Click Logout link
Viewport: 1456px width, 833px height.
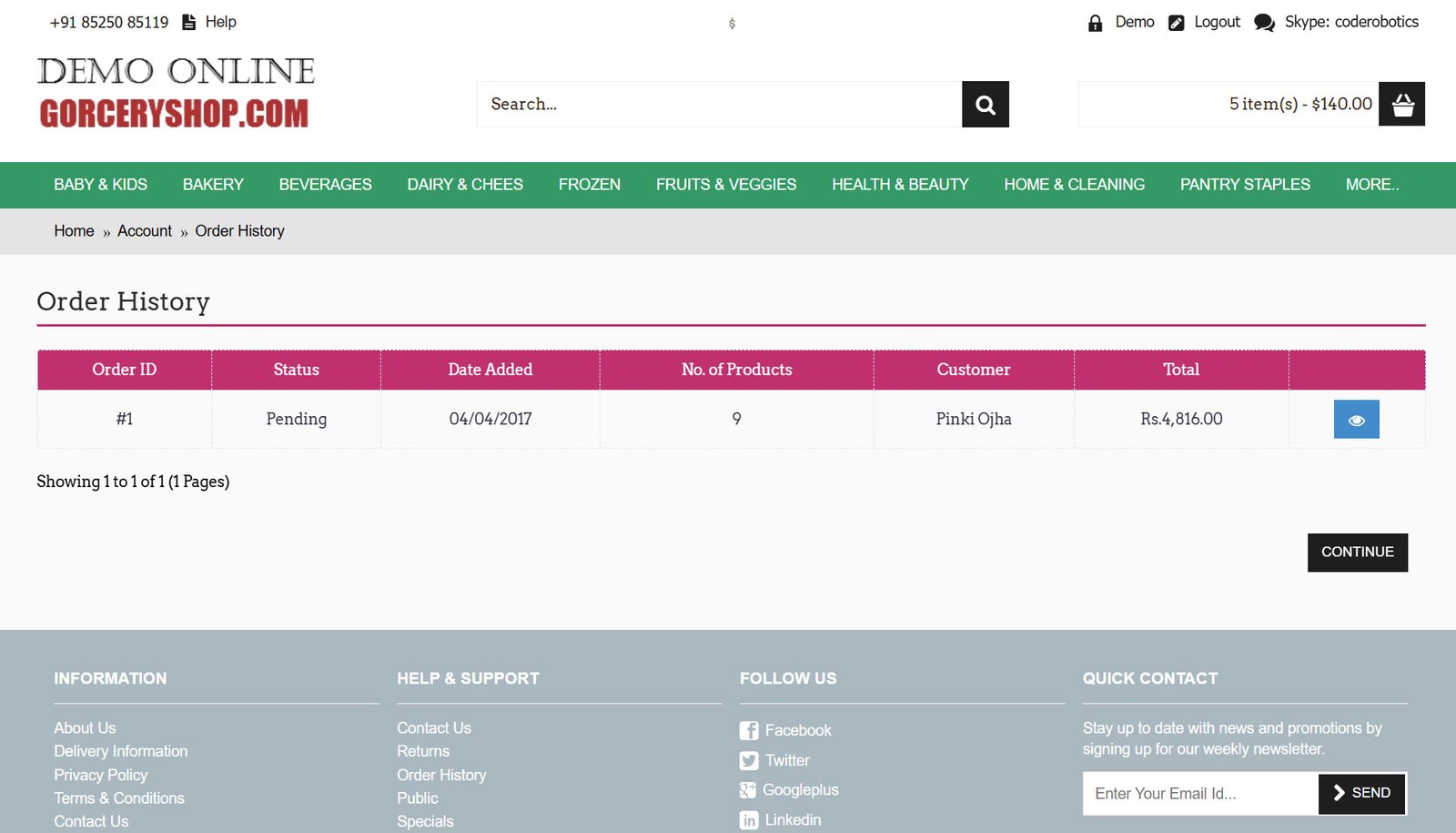(x=1217, y=22)
